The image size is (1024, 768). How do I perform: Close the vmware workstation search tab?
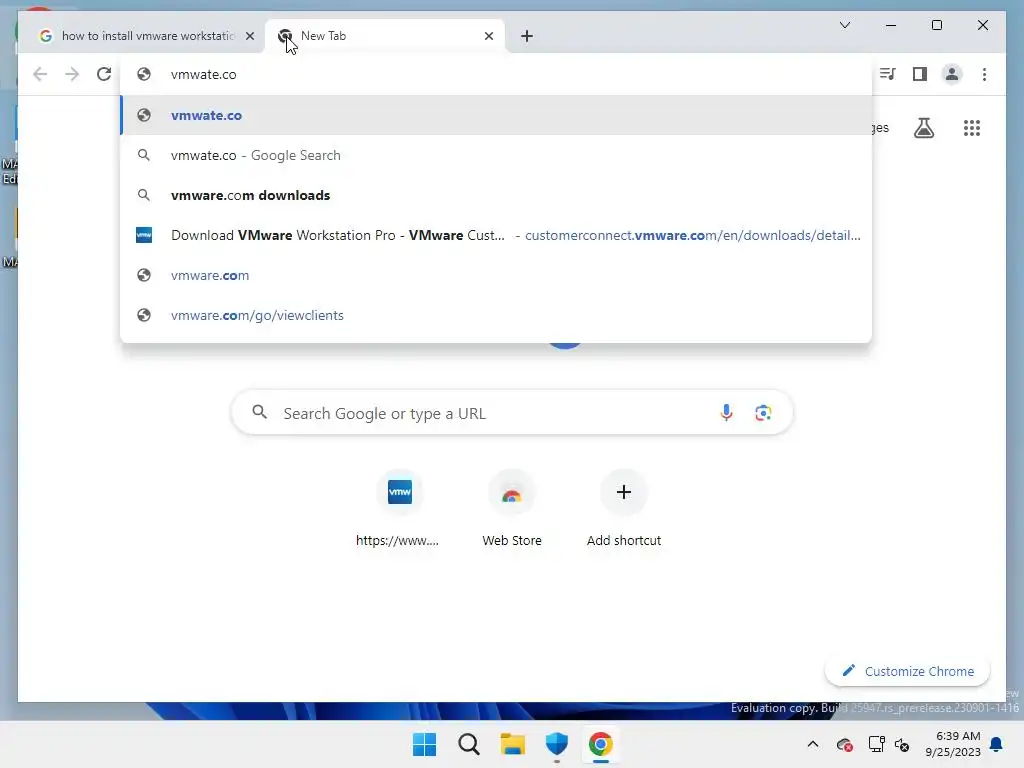(249, 36)
